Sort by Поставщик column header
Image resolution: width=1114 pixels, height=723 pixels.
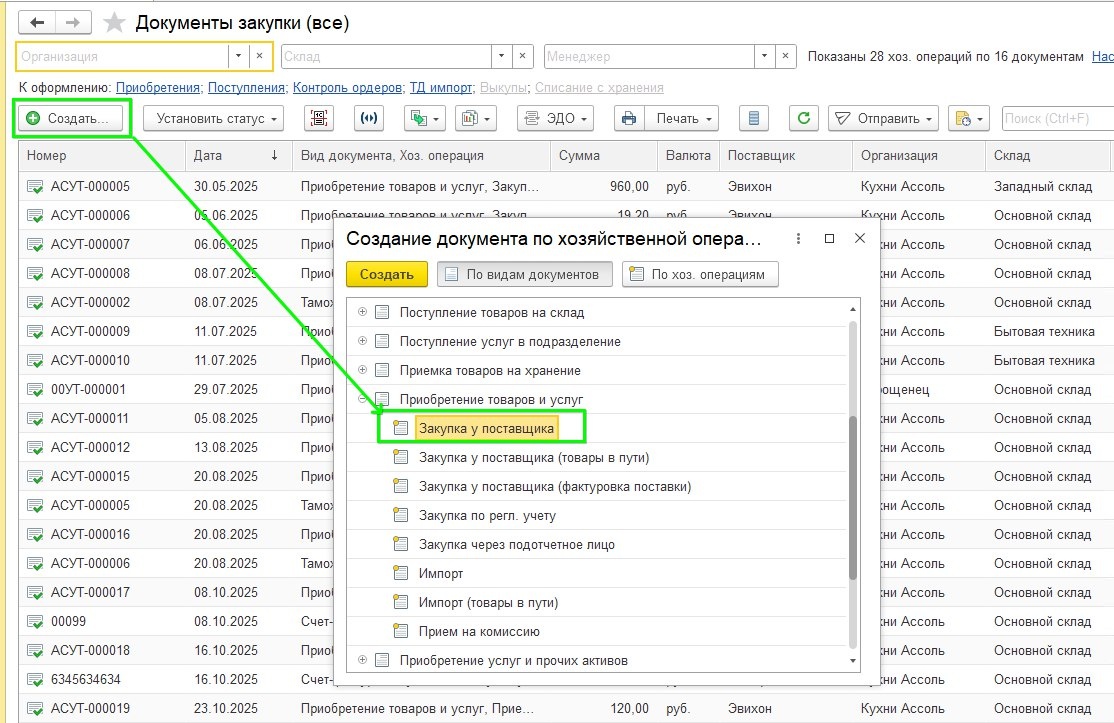785,155
